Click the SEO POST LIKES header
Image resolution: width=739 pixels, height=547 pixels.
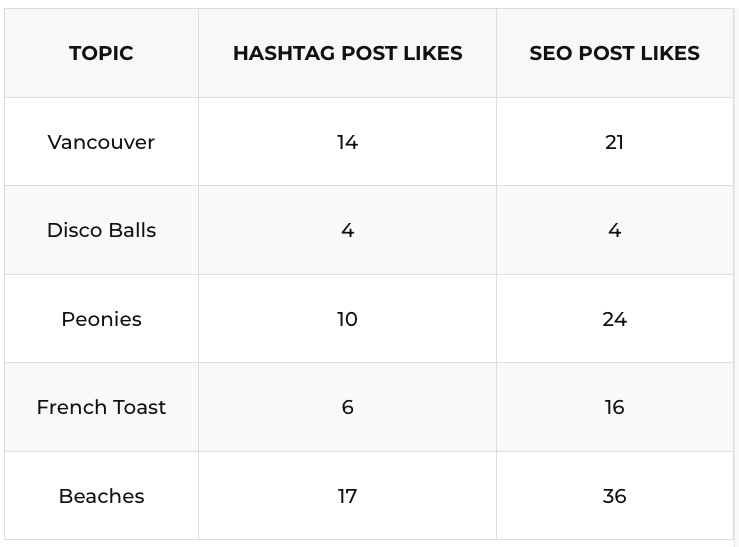click(x=615, y=53)
